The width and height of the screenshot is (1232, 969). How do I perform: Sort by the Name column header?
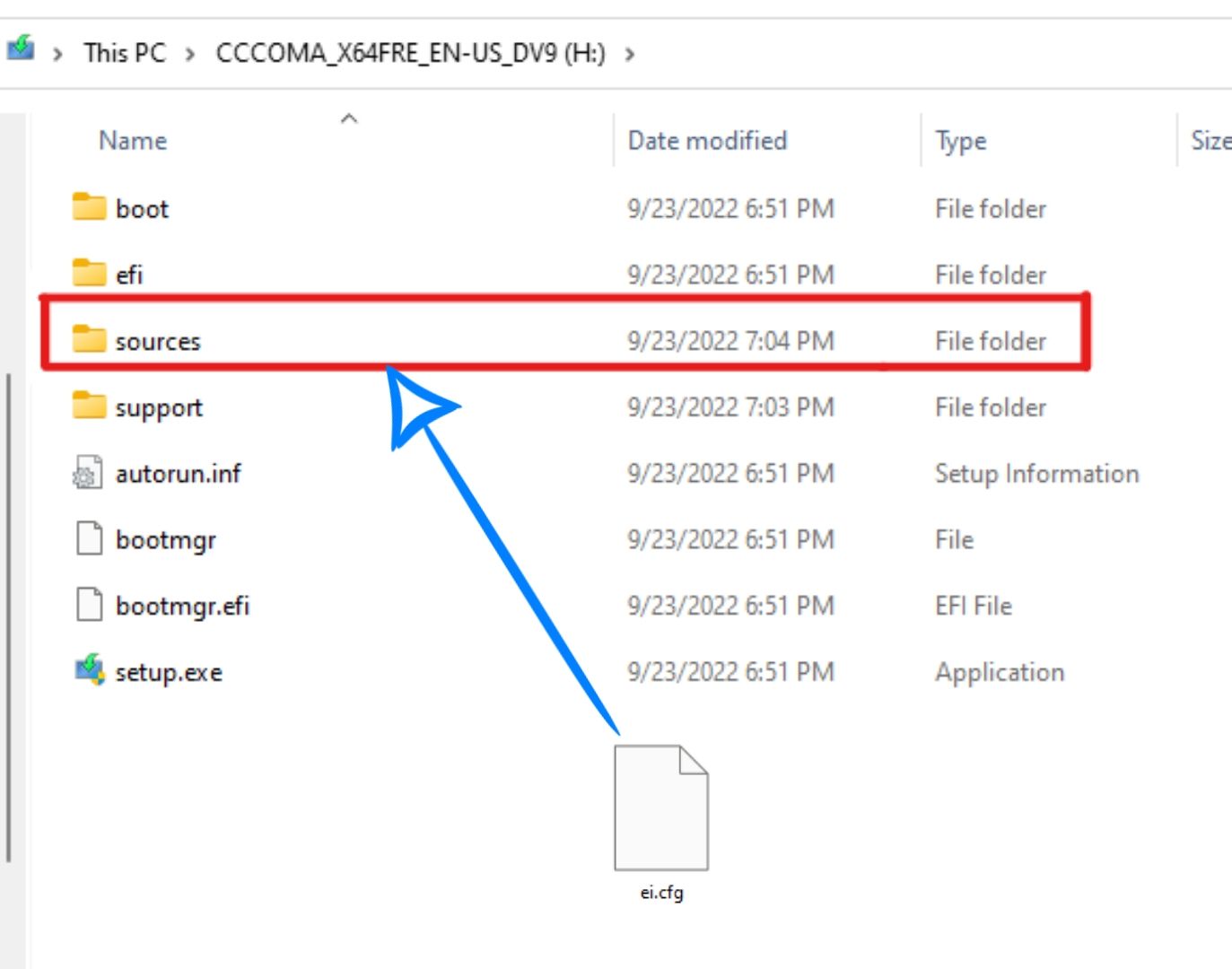click(x=133, y=141)
